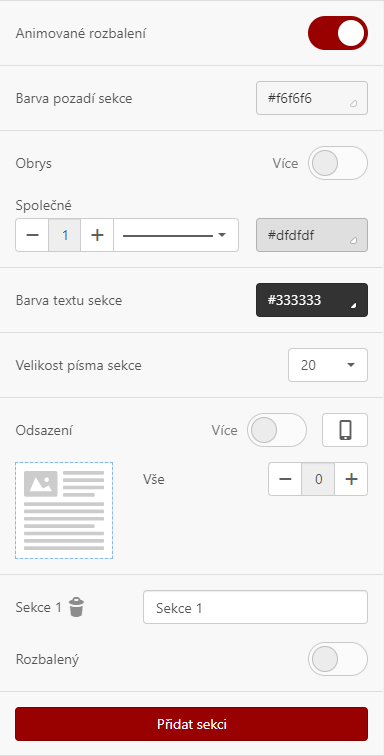Enable the Více toggle for Odsazení
384x756 pixels.
coord(277,430)
